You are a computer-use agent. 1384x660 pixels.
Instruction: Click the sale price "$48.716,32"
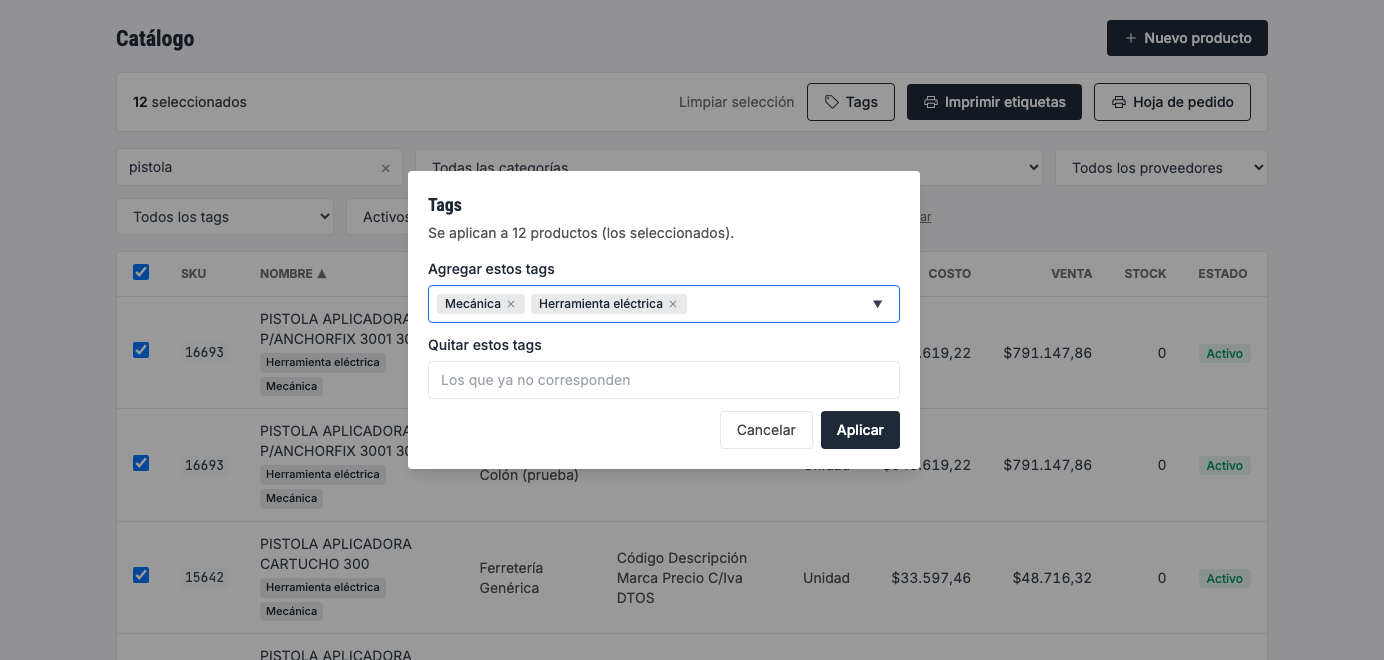(1052, 578)
